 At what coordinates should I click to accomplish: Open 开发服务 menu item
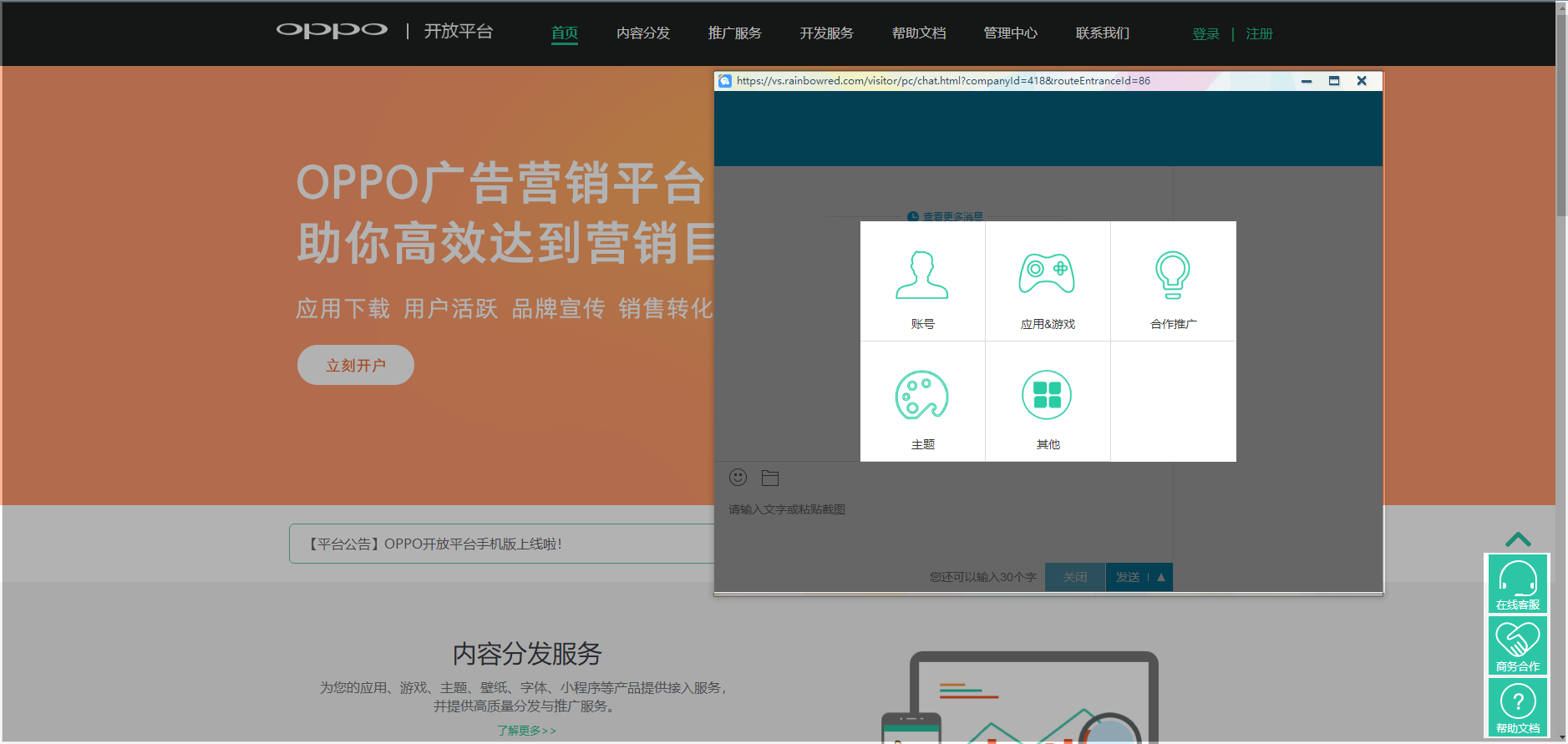pyautogui.click(x=827, y=33)
